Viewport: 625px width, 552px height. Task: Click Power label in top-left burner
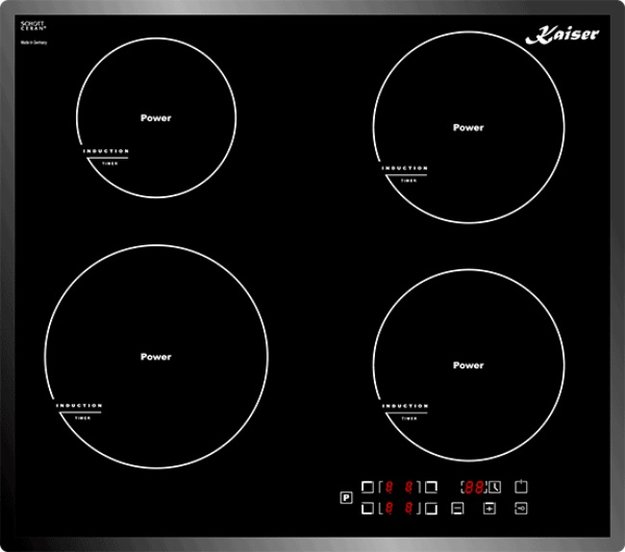click(155, 118)
